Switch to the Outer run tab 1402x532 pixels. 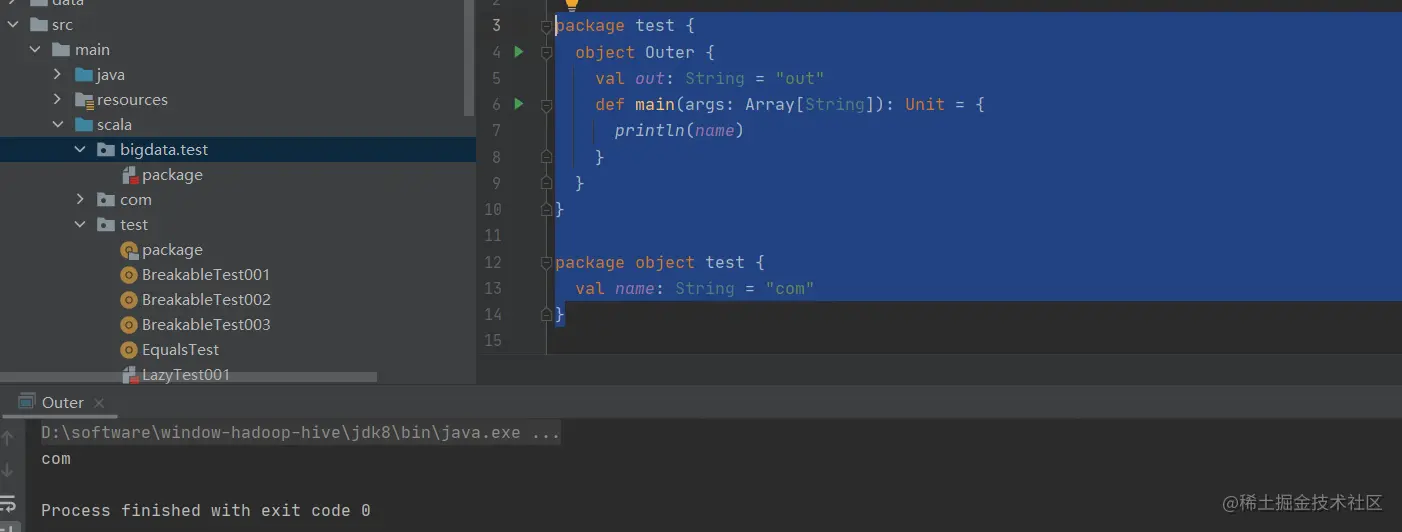[x=62, y=402]
